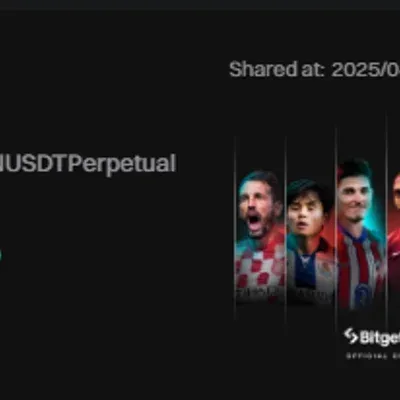The height and width of the screenshot is (400, 400).
Task: Open the shouting player in checkered jersey
Action: coord(261,233)
